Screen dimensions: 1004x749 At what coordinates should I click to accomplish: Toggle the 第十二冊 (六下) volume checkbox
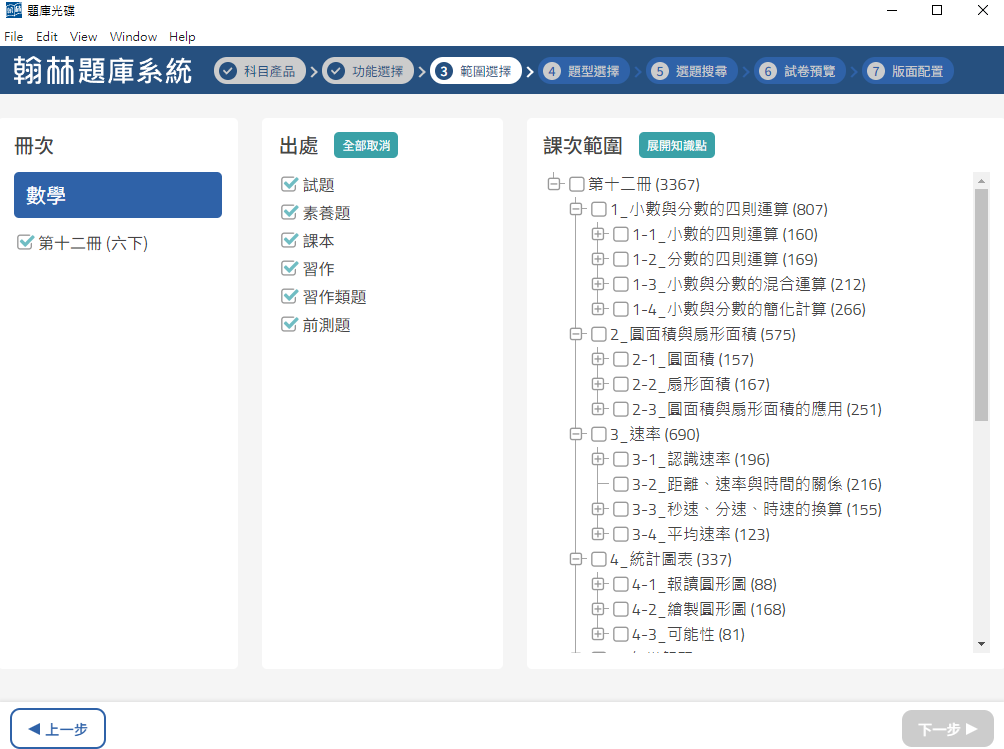click(x=26, y=243)
